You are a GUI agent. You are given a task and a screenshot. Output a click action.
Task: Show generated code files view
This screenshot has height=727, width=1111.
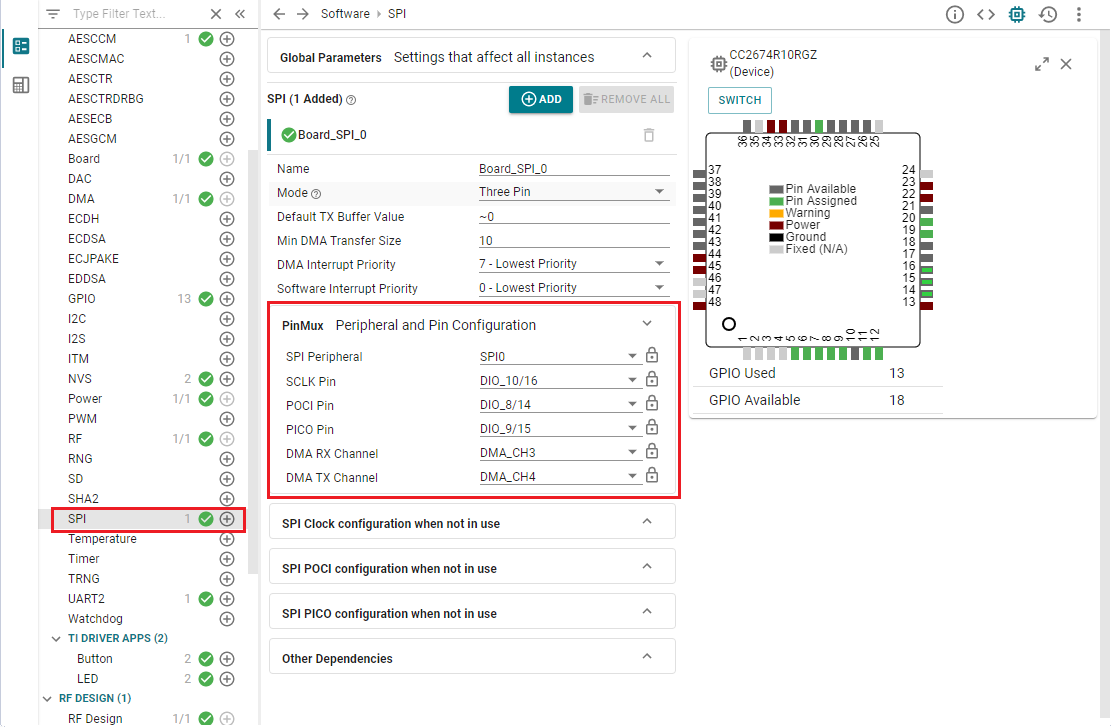click(x=986, y=14)
